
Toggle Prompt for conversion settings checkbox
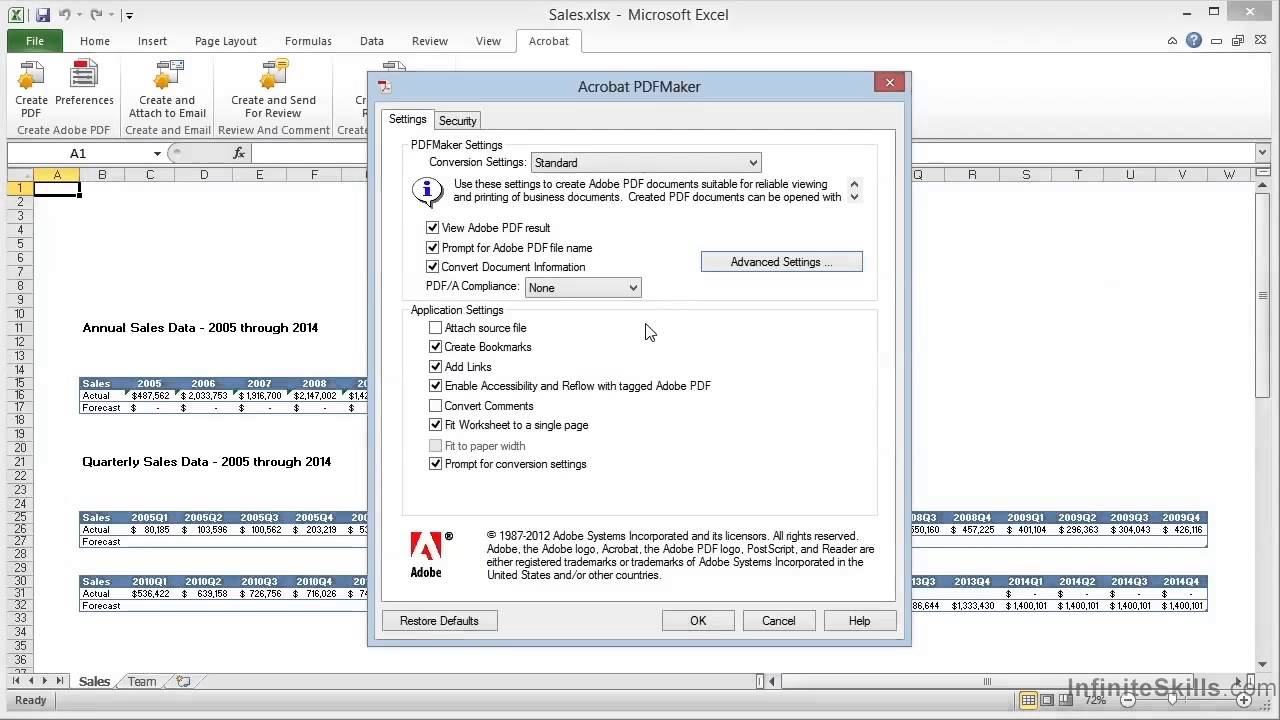pyautogui.click(x=435, y=464)
